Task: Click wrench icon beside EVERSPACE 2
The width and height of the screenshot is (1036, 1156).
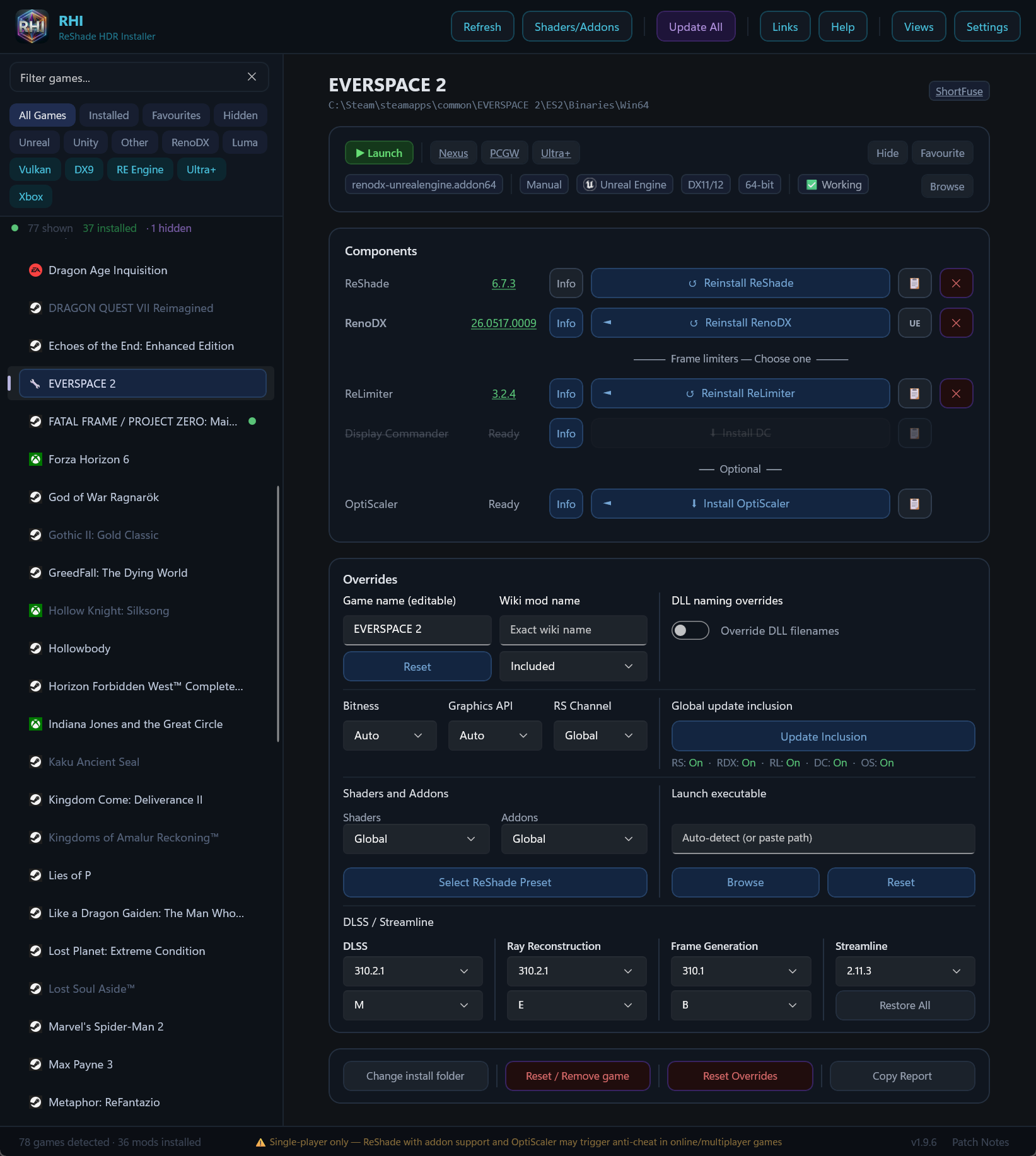Action: 36,383
